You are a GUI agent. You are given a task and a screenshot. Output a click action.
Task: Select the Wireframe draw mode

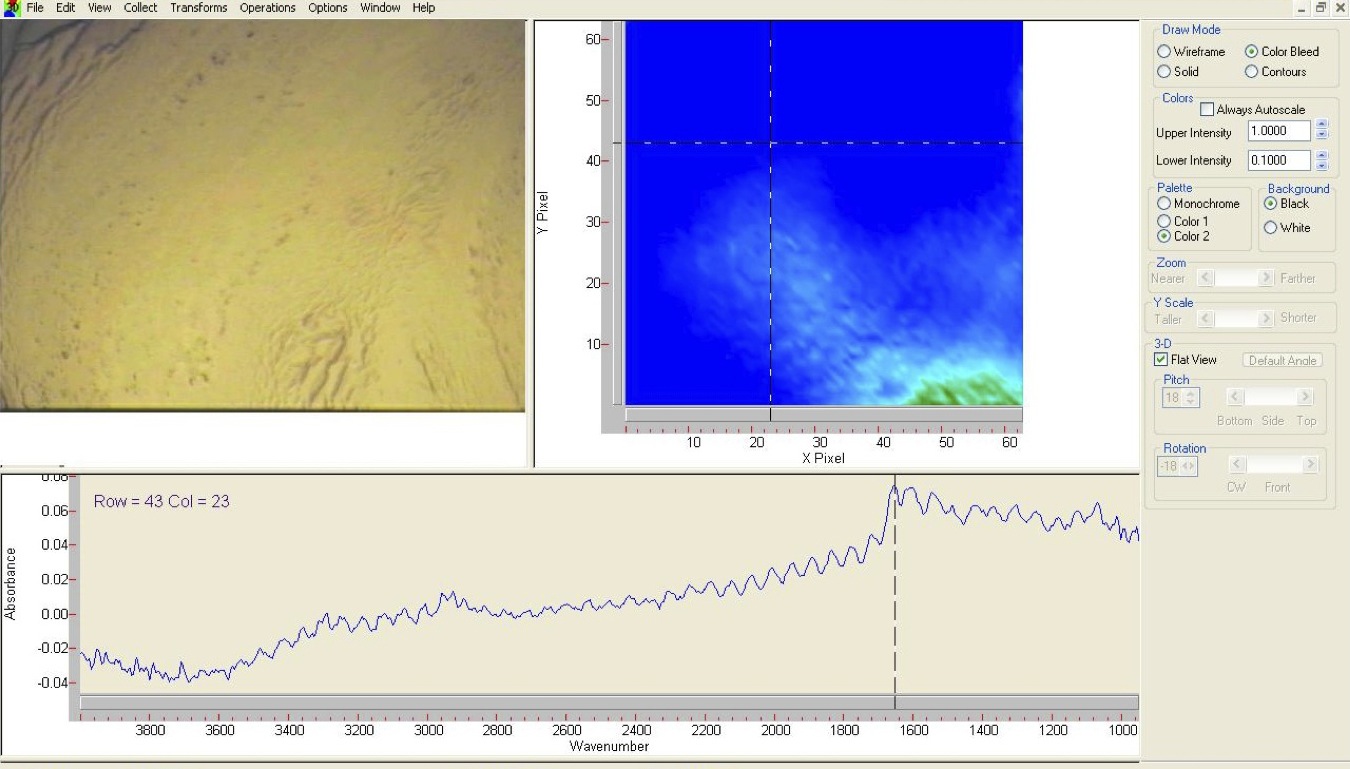pos(1164,52)
